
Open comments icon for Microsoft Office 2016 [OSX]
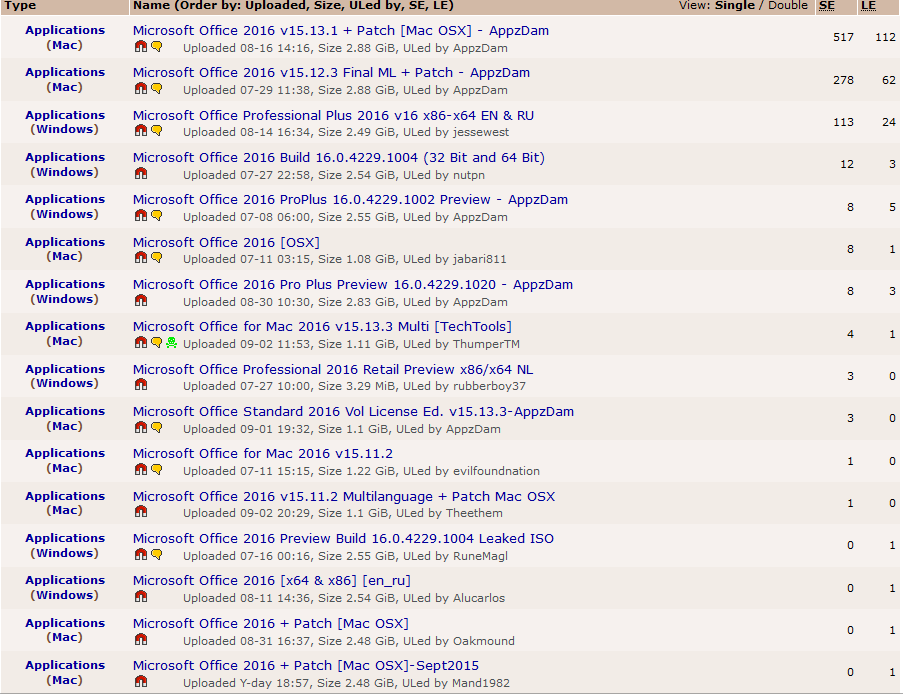tap(157, 258)
